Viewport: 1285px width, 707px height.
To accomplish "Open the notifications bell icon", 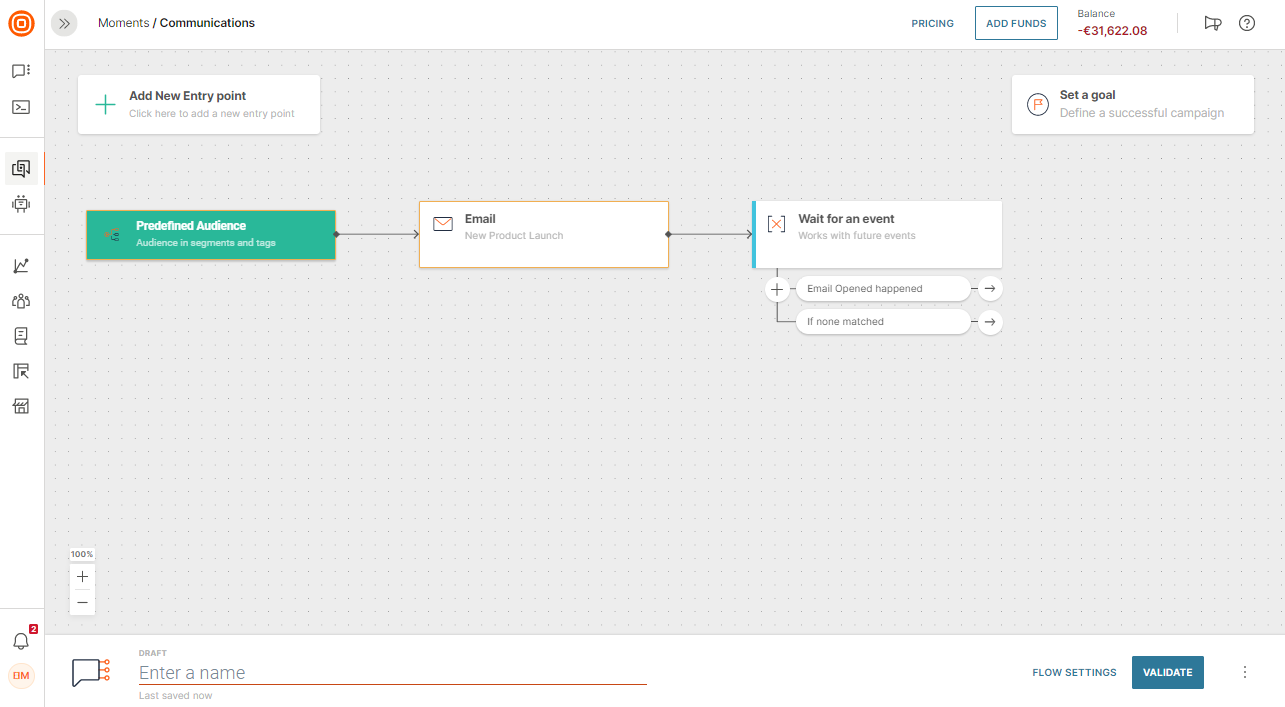I will pyautogui.click(x=21, y=641).
